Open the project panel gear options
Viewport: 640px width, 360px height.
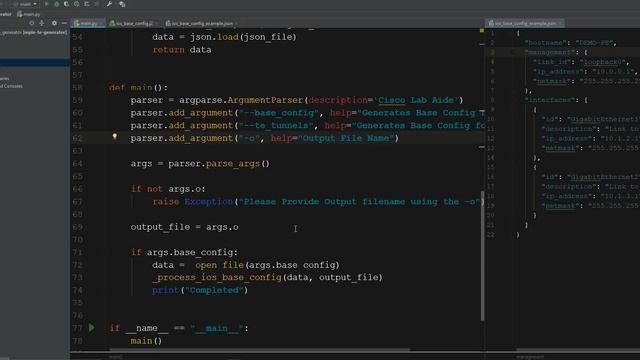click(54, 23)
